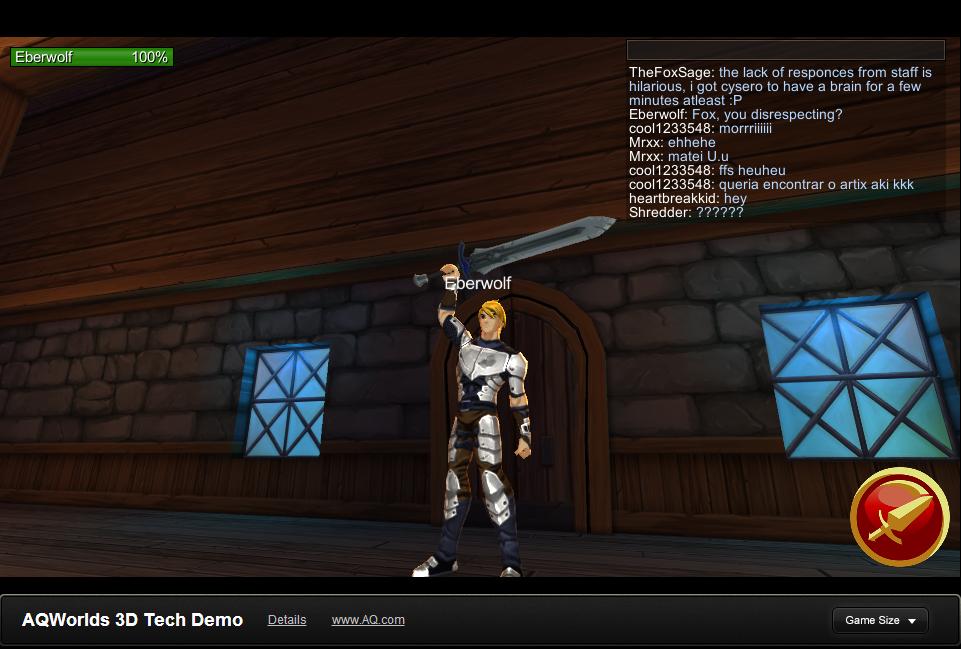Open the Game Size dropdown
Screen dimensions: 961x649
point(880,620)
